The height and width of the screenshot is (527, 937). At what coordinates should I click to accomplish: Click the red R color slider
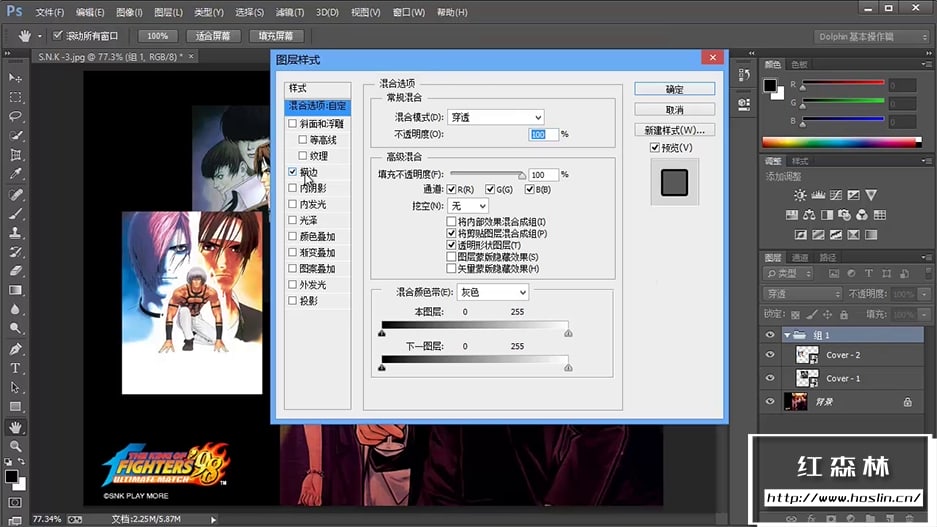click(x=843, y=82)
